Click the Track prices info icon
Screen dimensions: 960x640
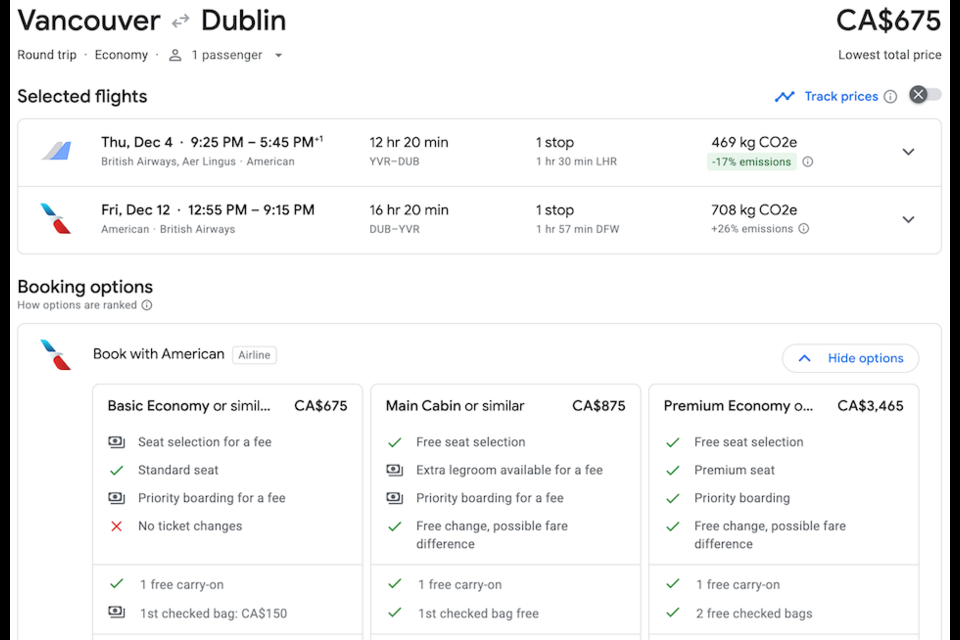pos(890,97)
